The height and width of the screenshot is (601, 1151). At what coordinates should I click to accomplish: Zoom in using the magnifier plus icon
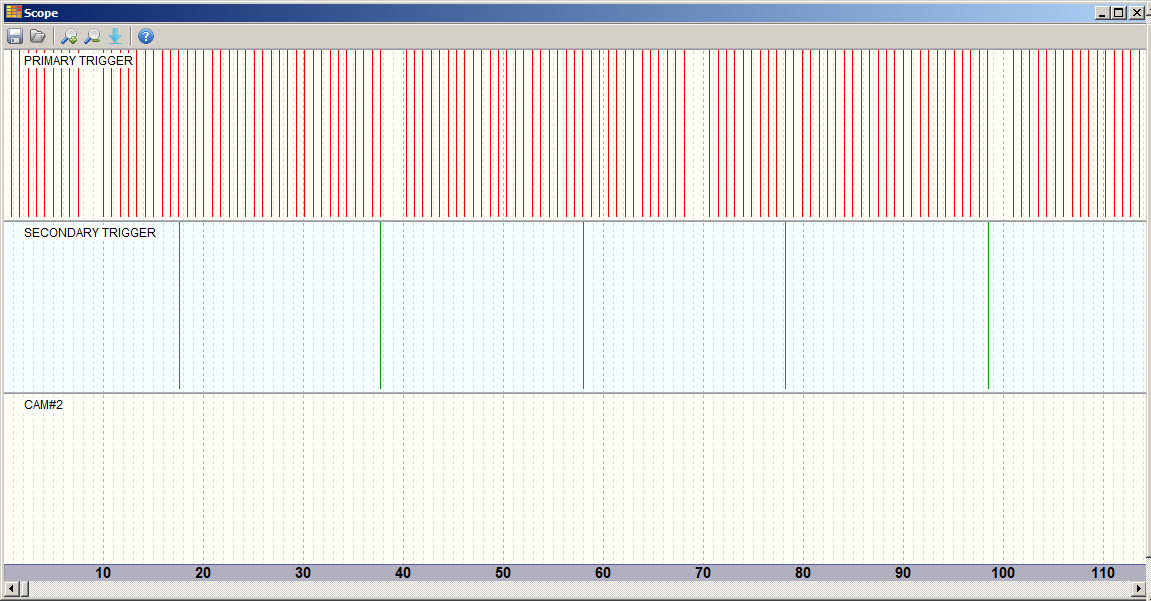(69, 37)
